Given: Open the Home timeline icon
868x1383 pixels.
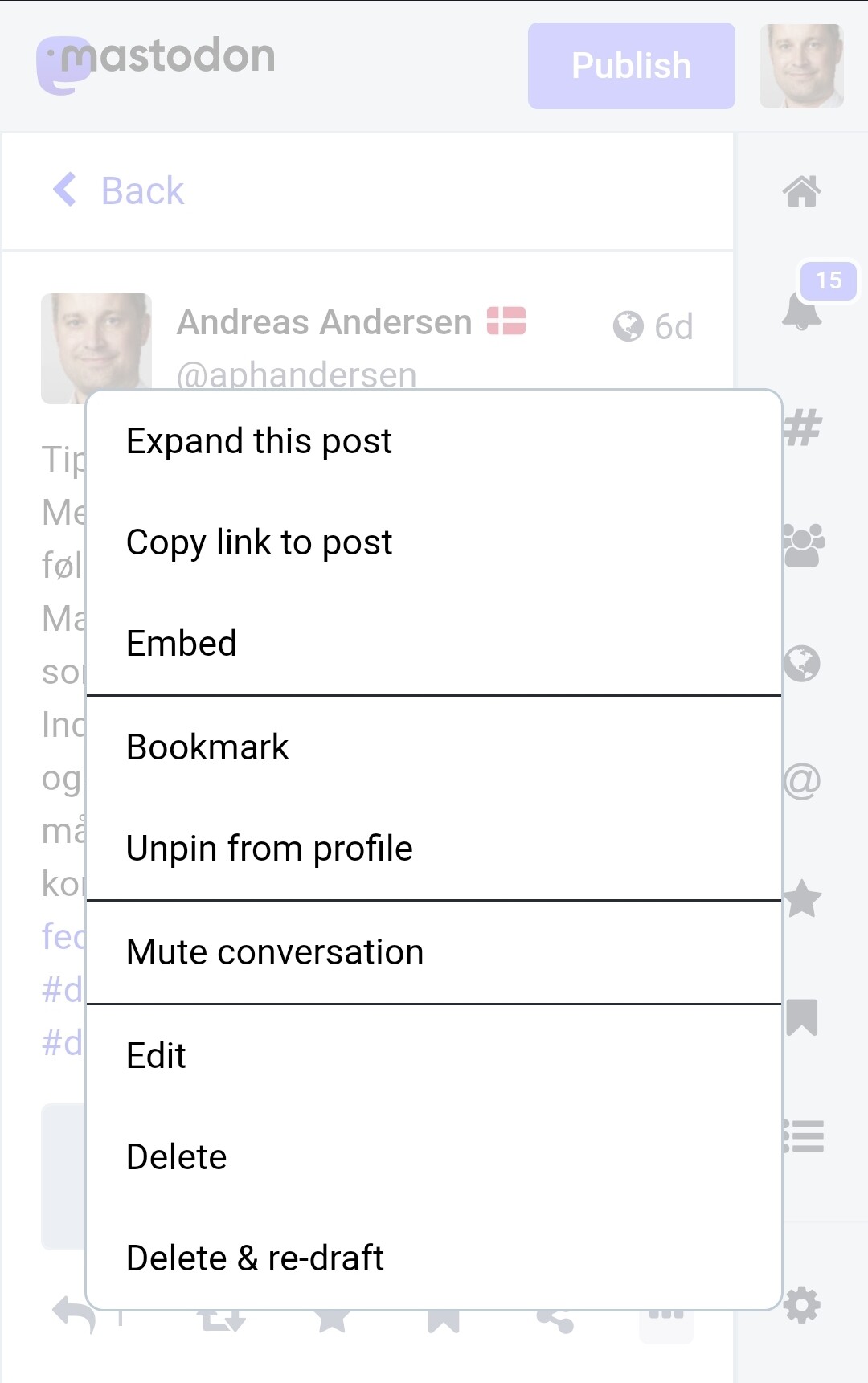Looking at the screenshot, I should tap(801, 191).
